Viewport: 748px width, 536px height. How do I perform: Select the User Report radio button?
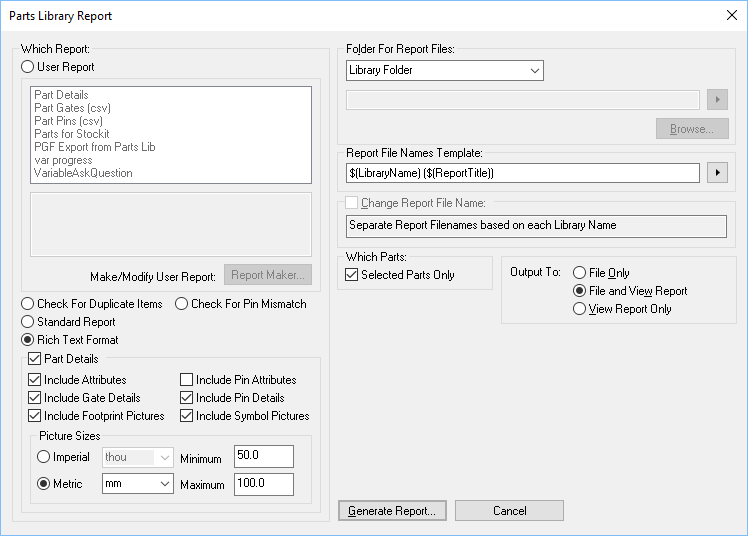[x=28, y=67]
